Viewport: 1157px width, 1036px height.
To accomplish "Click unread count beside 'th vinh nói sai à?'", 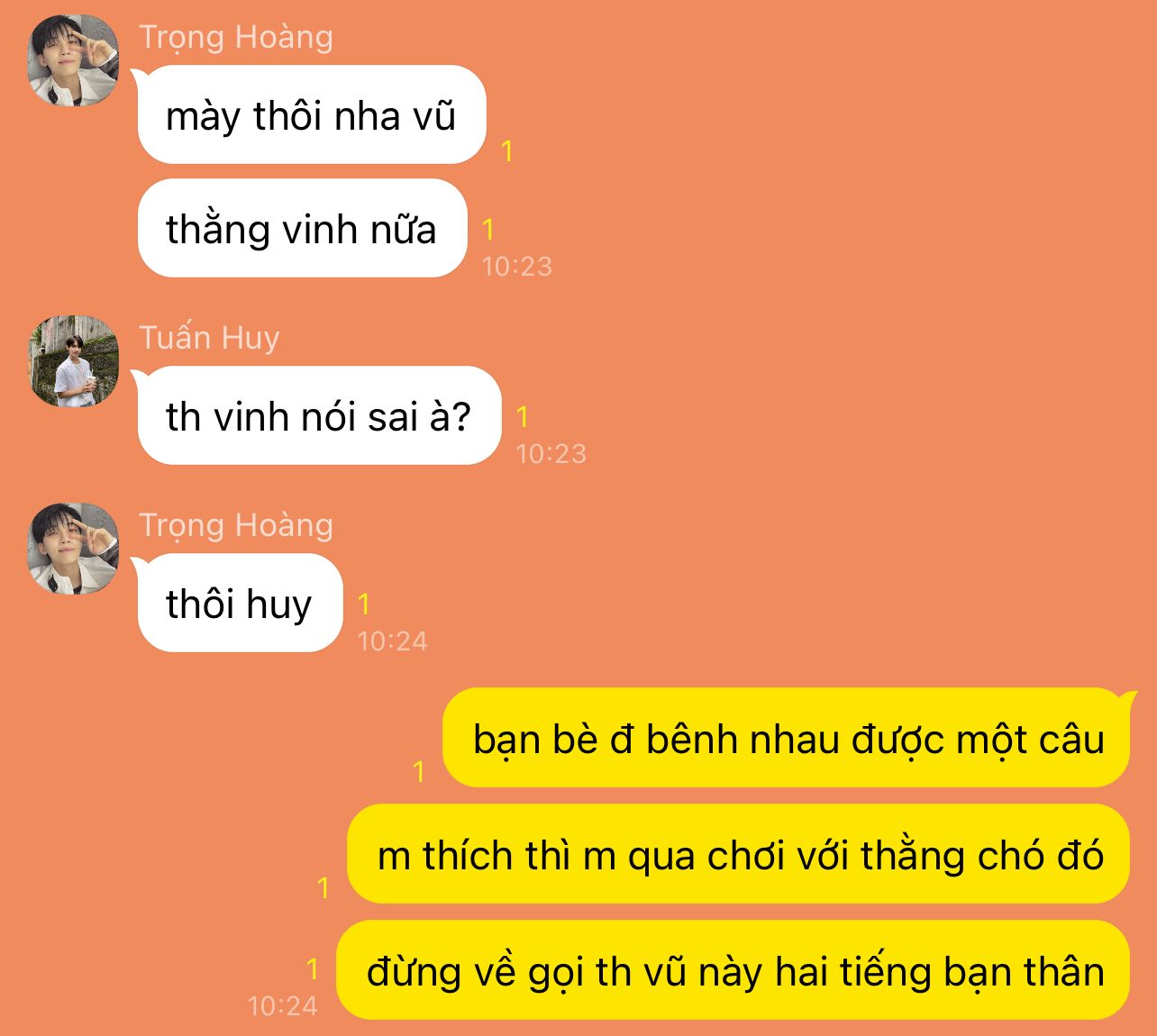I will (x=523, y=416).
